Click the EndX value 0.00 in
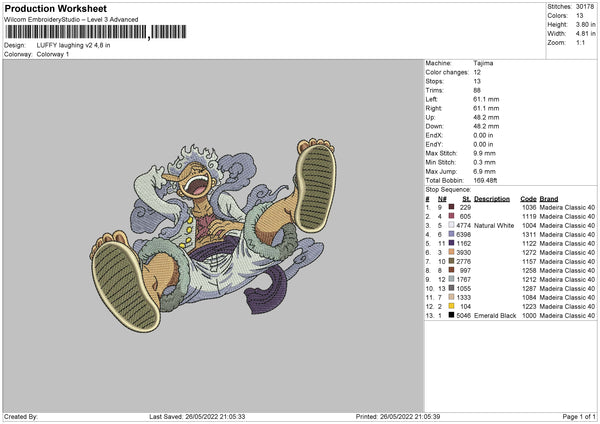The image size is (600, 424). pos(483,135)
